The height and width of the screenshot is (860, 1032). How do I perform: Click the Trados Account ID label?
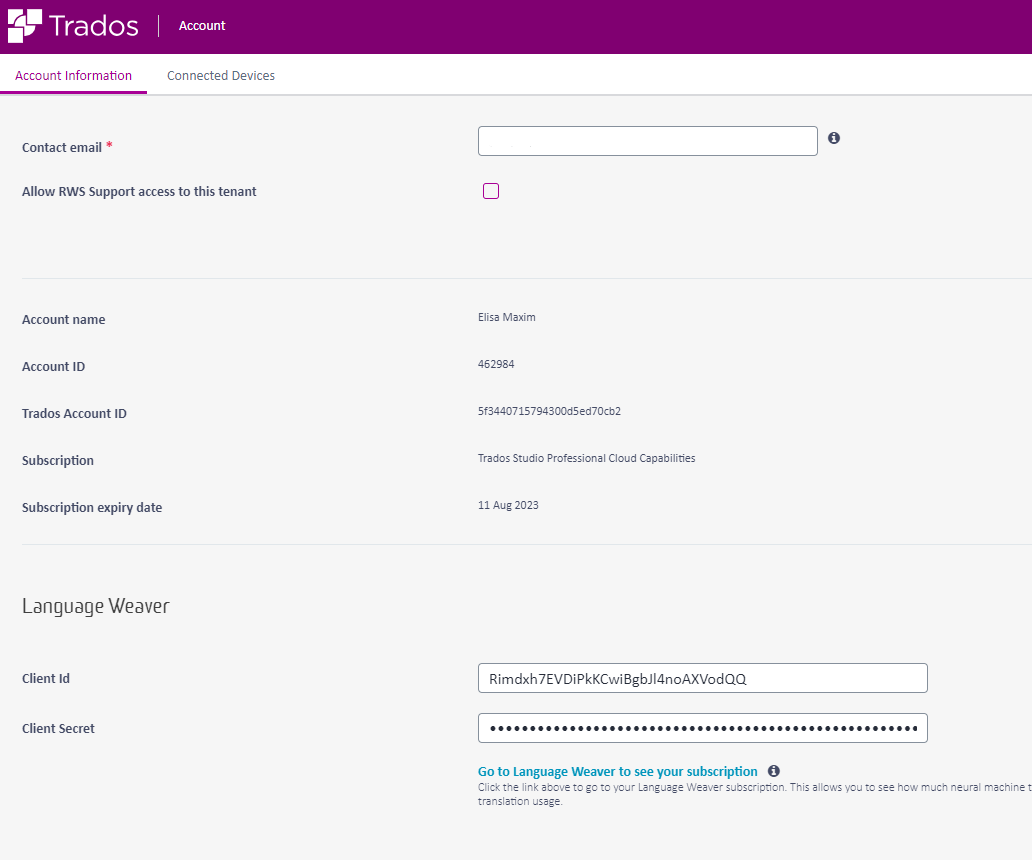(74, 413)
